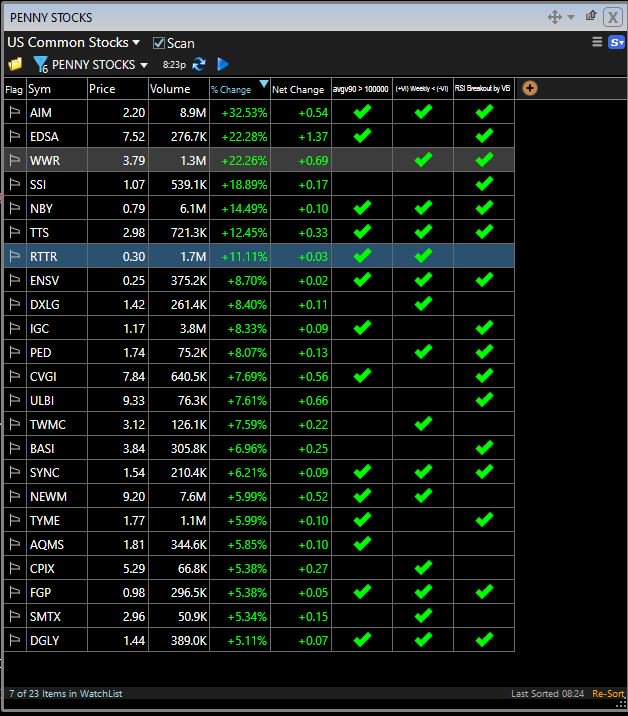Click the Re-Sort link
This screenshot has width=628, height=716.
click(x=608, y=693)
